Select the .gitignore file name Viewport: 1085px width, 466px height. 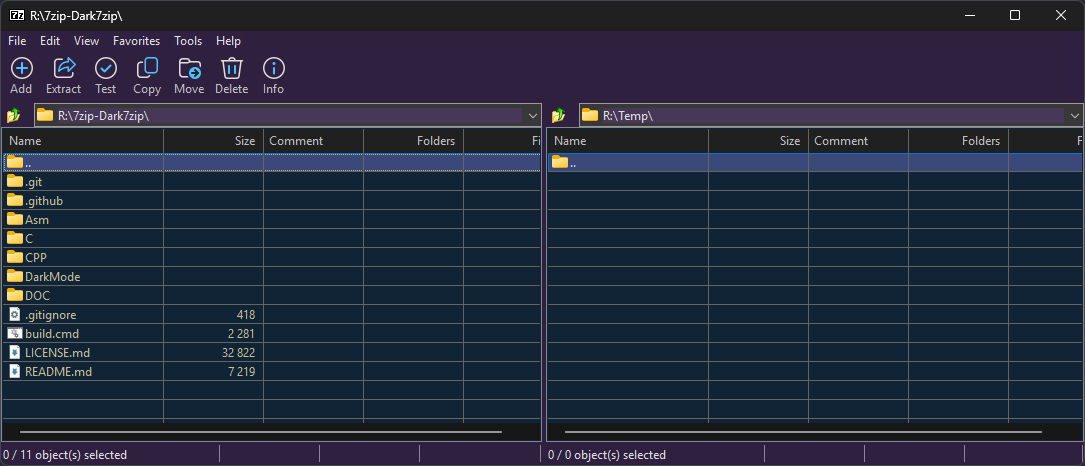click(x=51, y=314)
